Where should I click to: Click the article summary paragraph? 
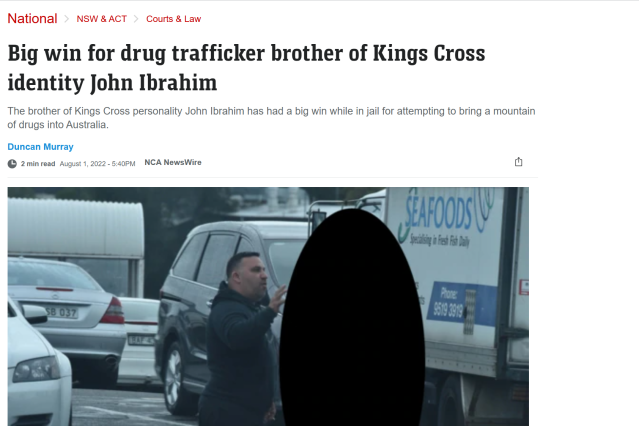pos(271,117)
